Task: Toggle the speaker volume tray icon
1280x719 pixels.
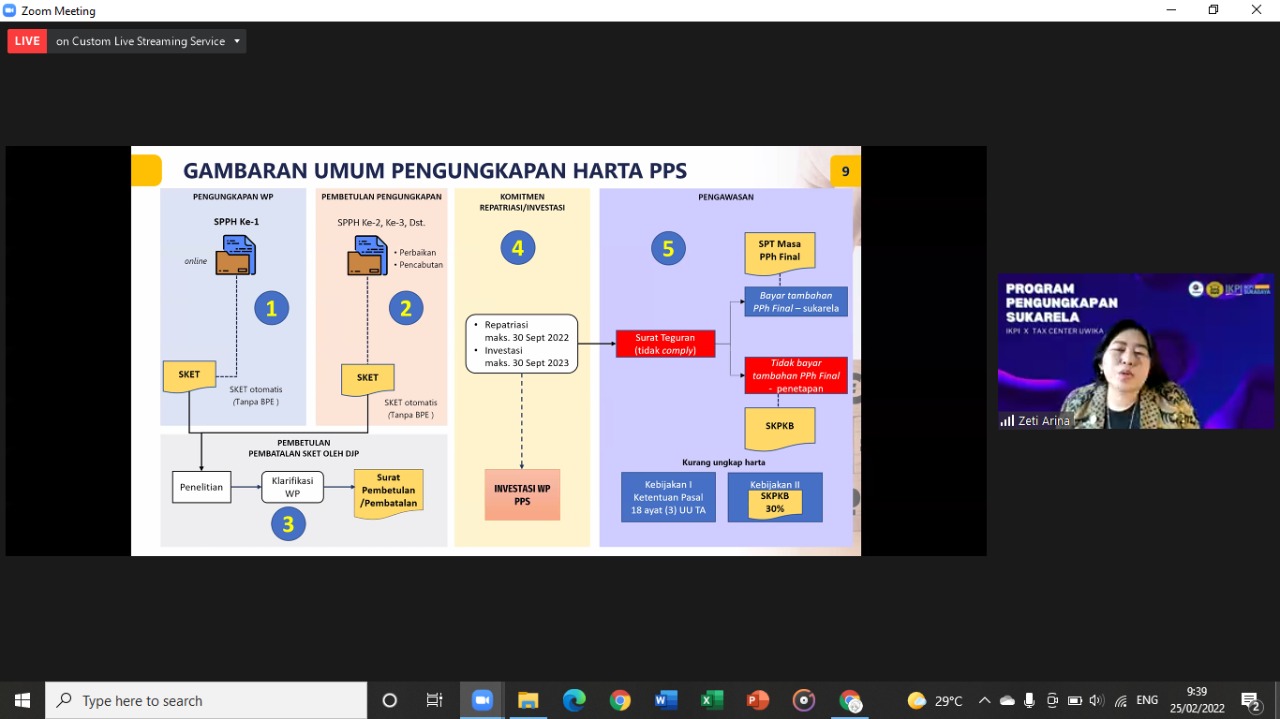Action: [1097, 701]
